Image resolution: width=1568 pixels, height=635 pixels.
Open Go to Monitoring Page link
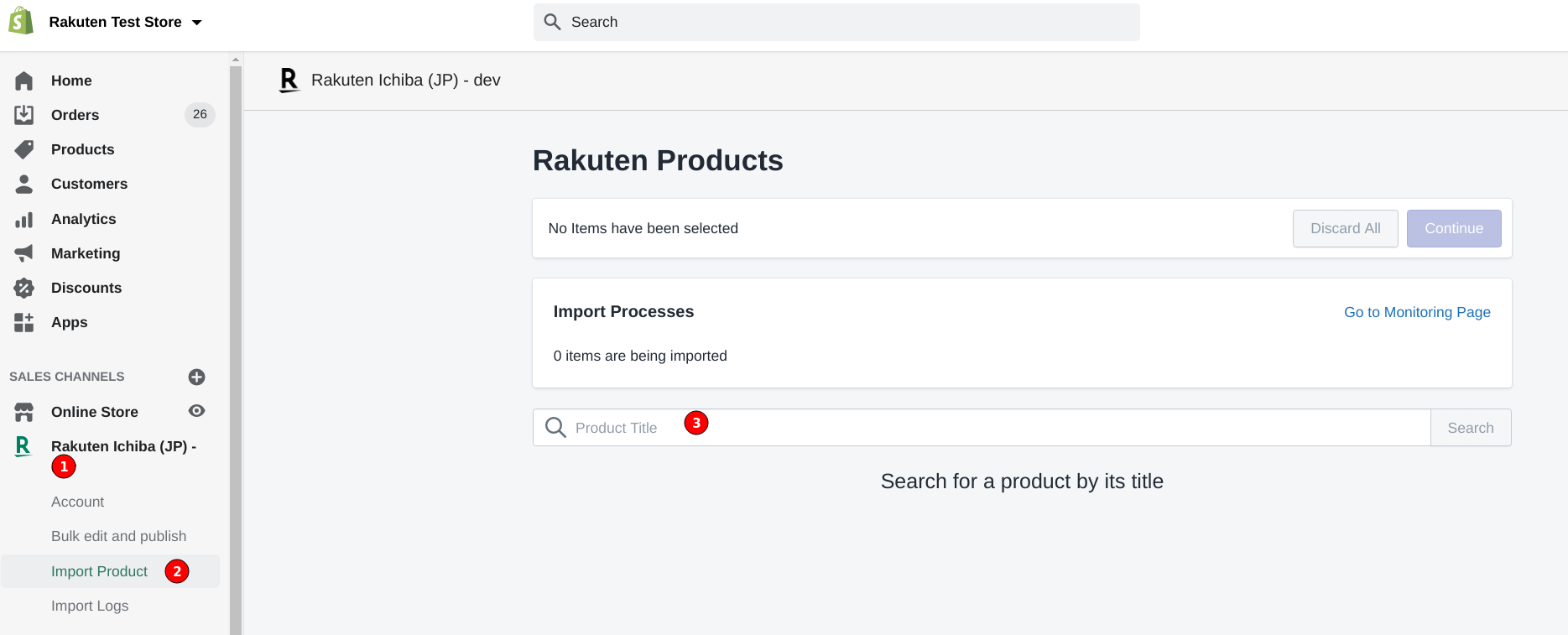point(1417,312)
